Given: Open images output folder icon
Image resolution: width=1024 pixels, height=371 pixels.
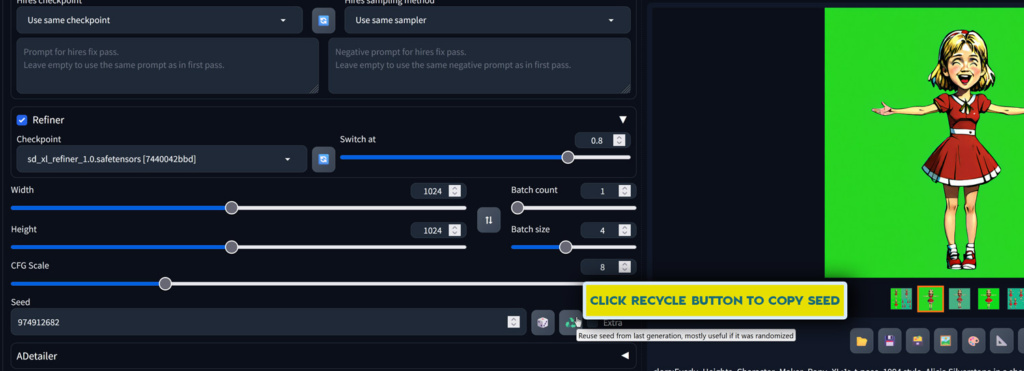Looking at the screenshot, I should click(x=861, y=341).
